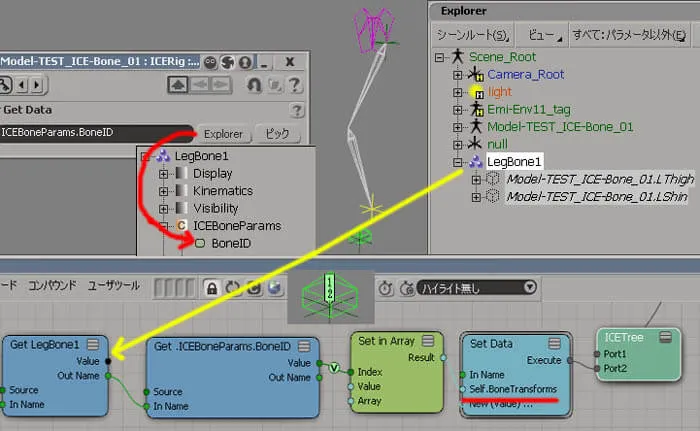
Task: Open the Get .ICEBoneParams.BoneID node menu icon
Action: (x=304, y=346)
